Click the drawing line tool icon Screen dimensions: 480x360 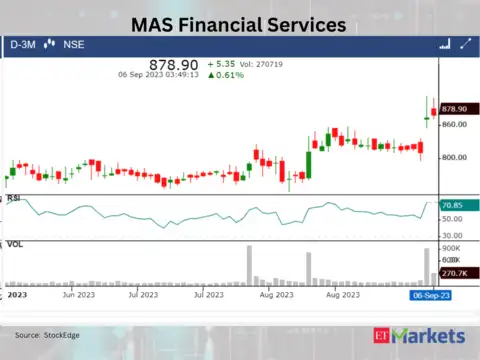466,44
